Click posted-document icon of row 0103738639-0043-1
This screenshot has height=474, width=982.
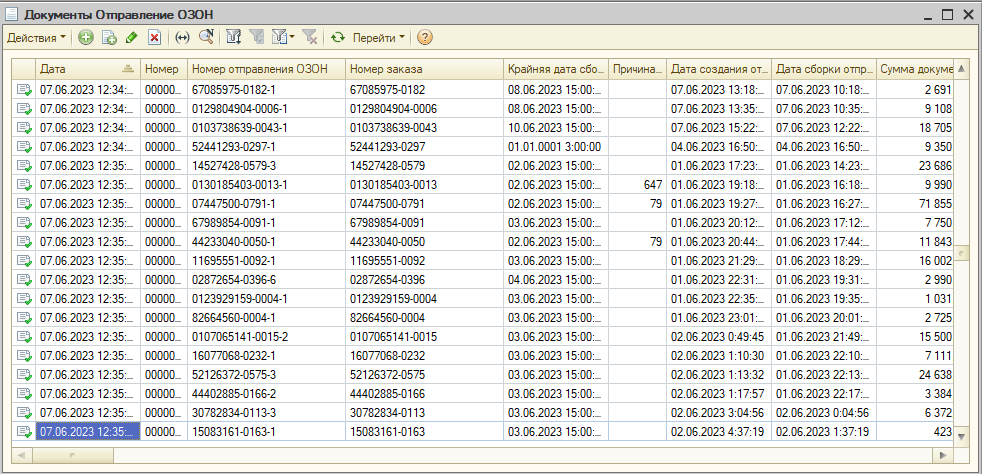pyautogui.click(x=24, y=127)
